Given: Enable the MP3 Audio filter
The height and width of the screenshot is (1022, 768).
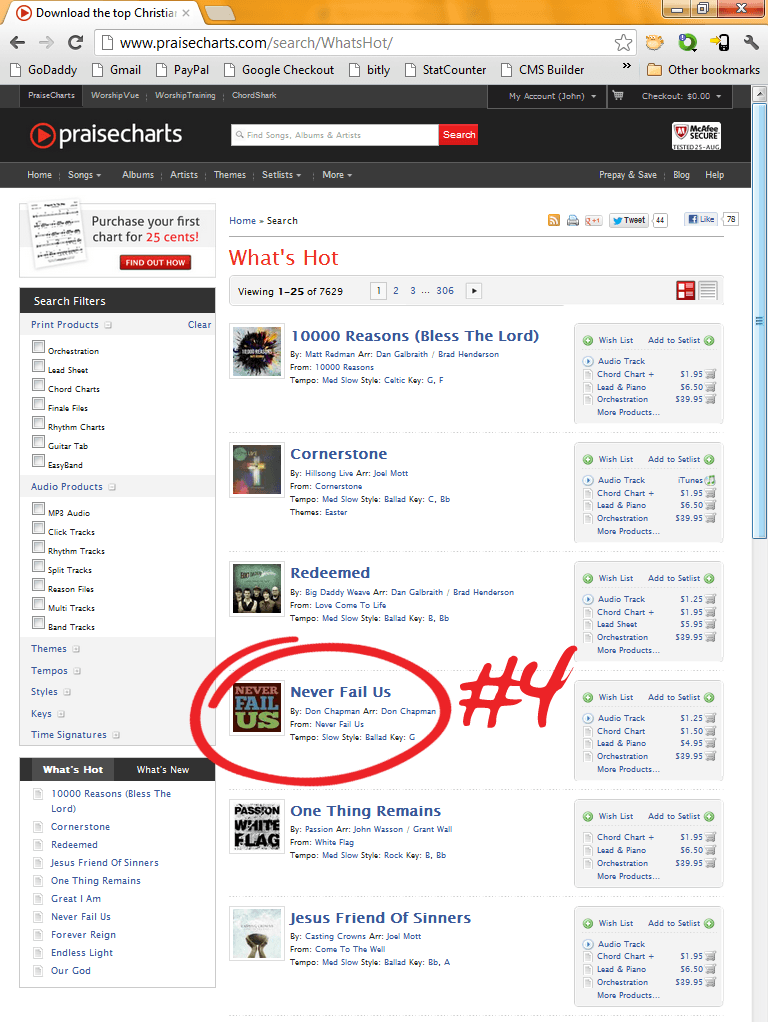Looking at the screenshot, I should (38, 509).
